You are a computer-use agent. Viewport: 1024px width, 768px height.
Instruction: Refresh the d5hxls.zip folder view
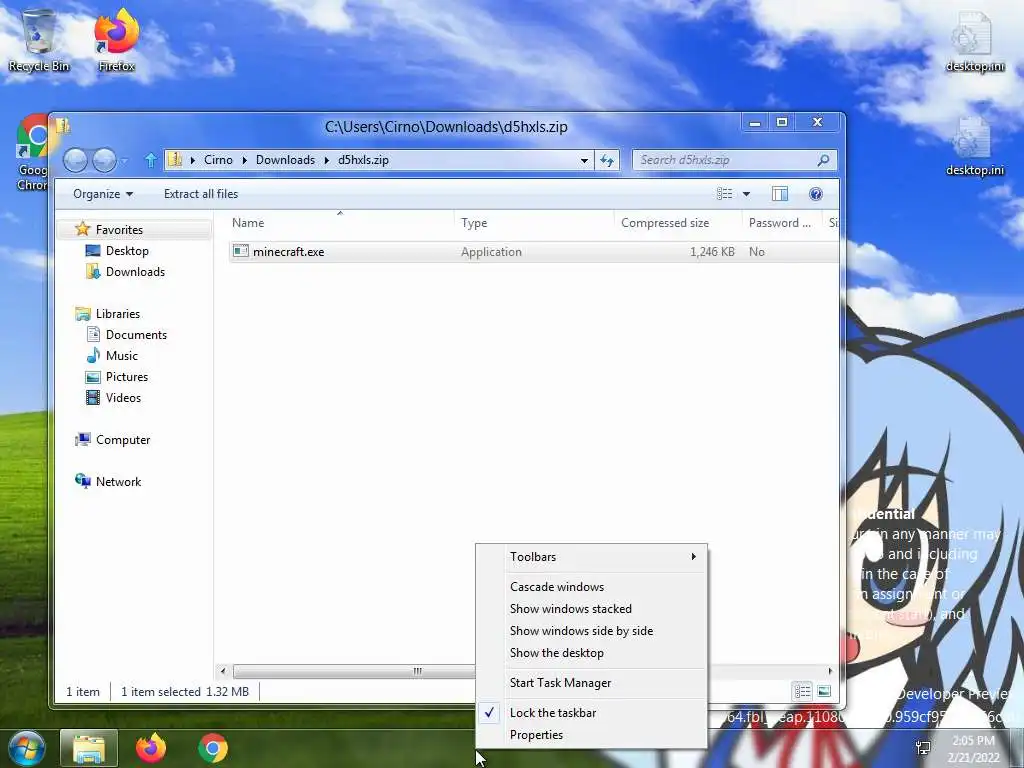coord(607,160)
